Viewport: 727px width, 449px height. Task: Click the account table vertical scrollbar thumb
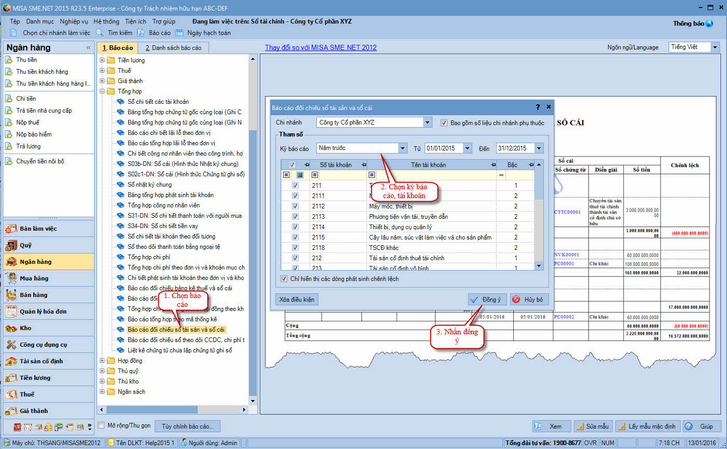tap(539, 185)
